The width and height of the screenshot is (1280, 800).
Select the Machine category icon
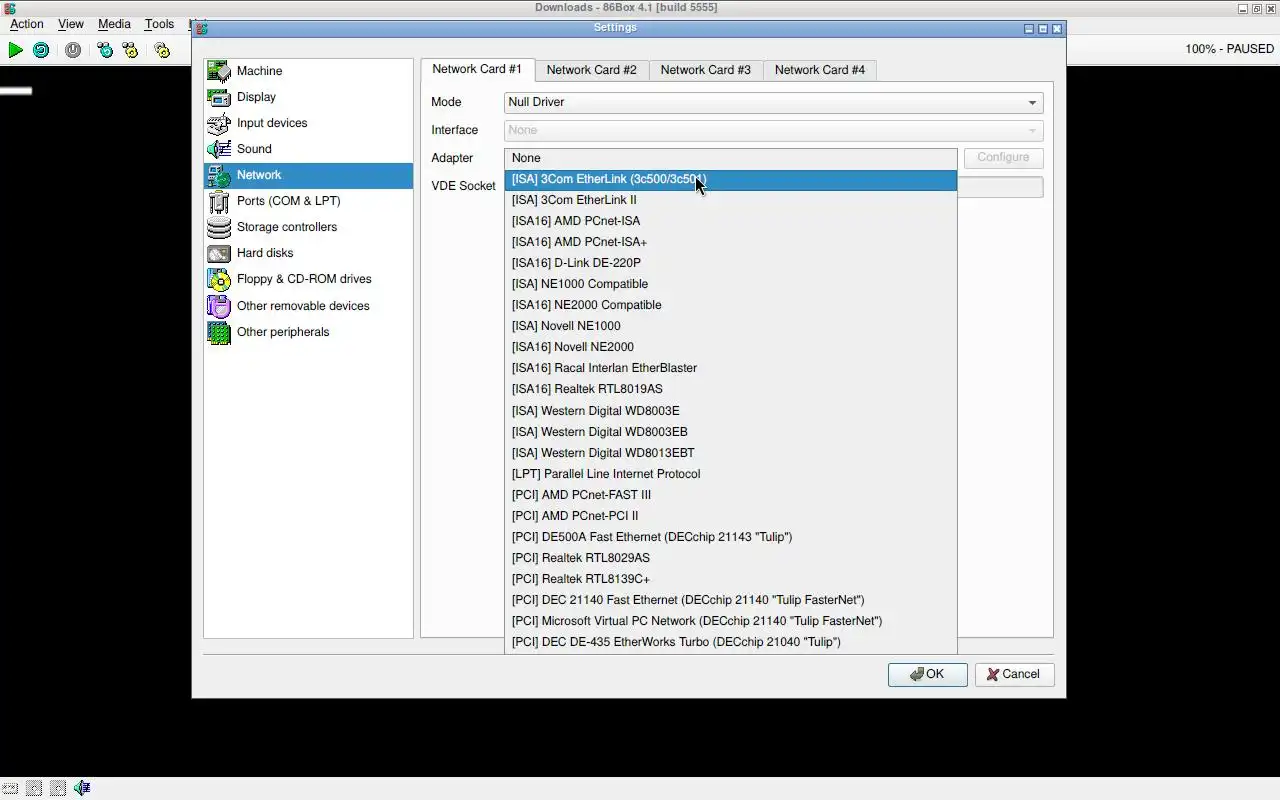(219, 71)
